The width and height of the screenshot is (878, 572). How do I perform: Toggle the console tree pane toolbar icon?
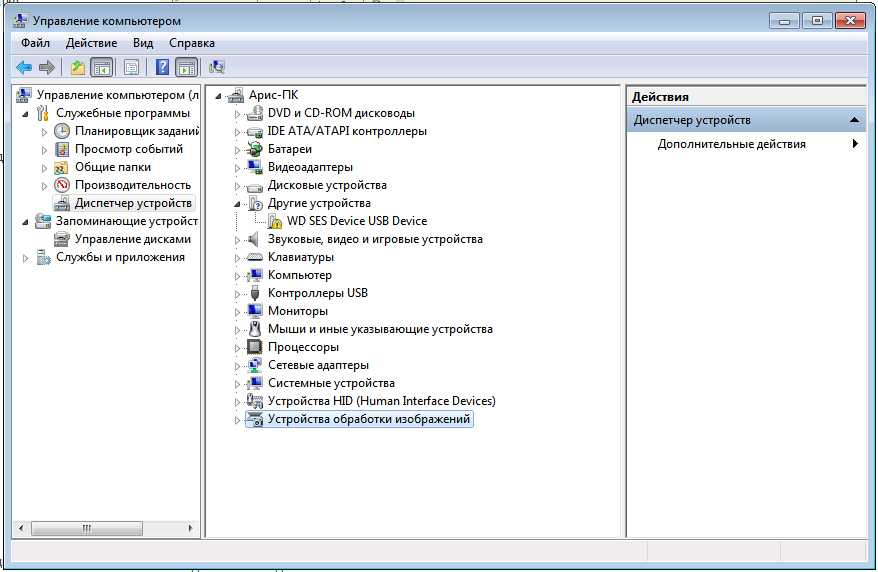tap(101, 68)
